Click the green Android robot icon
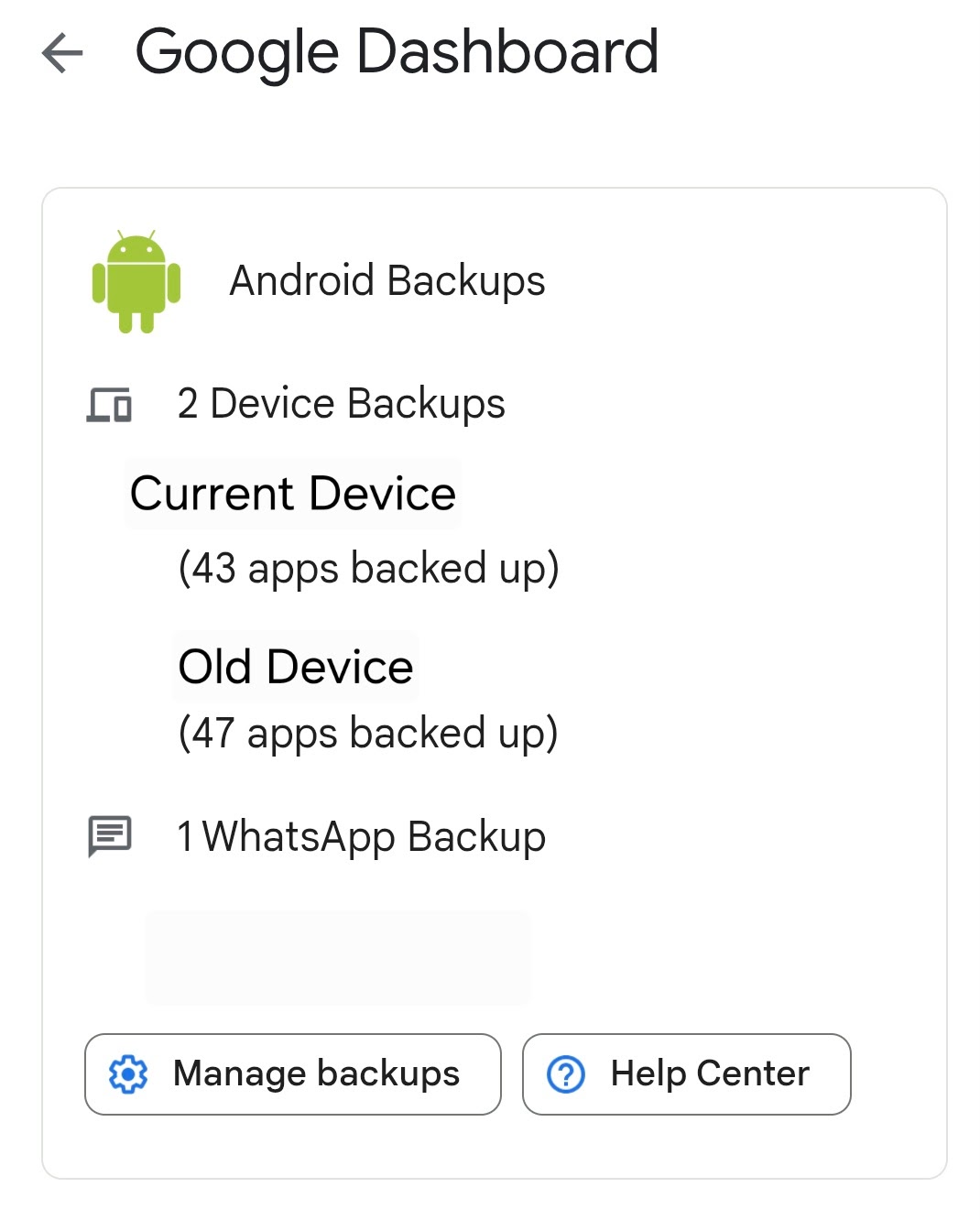The width and height of the screenshot is (980, 1220). coord(136,281)
